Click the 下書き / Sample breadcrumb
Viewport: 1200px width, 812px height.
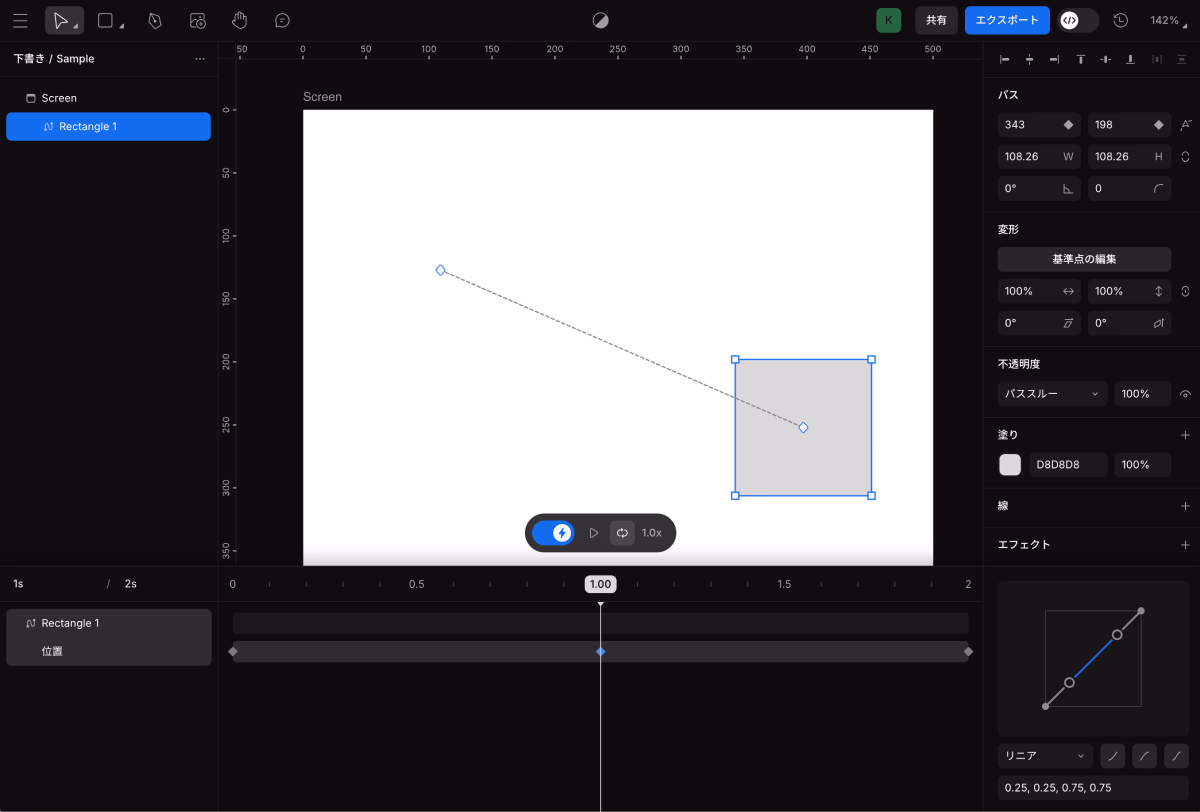click(54, 59)
